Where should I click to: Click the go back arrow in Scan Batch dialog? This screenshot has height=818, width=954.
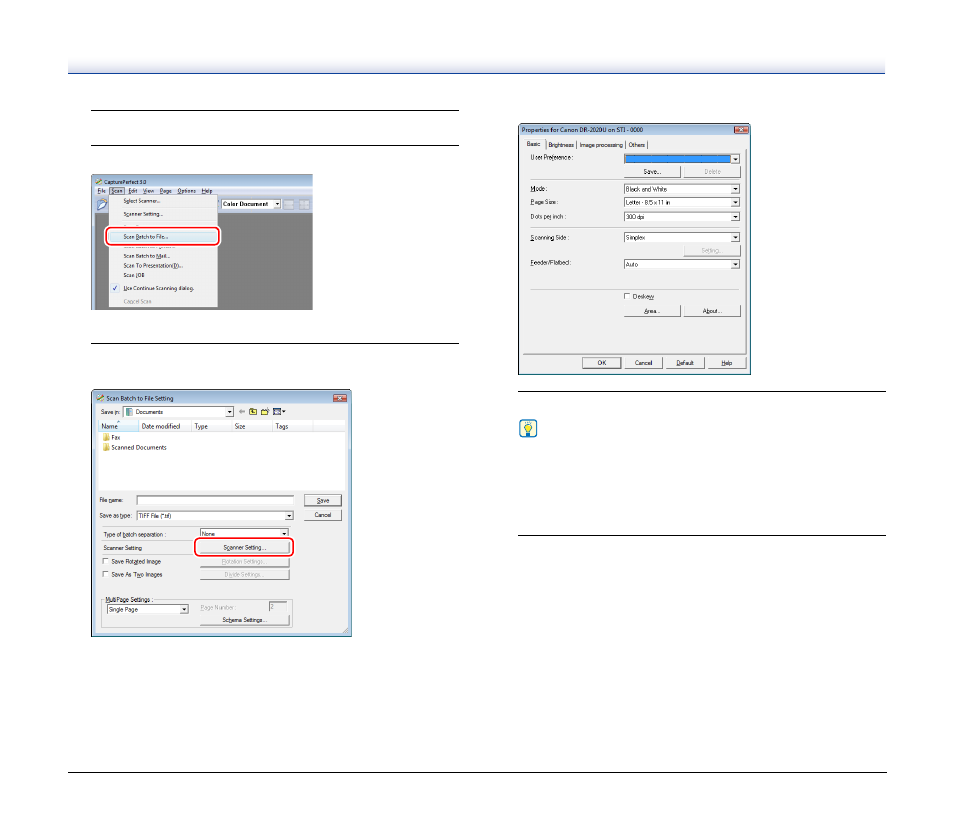(242, 412)
